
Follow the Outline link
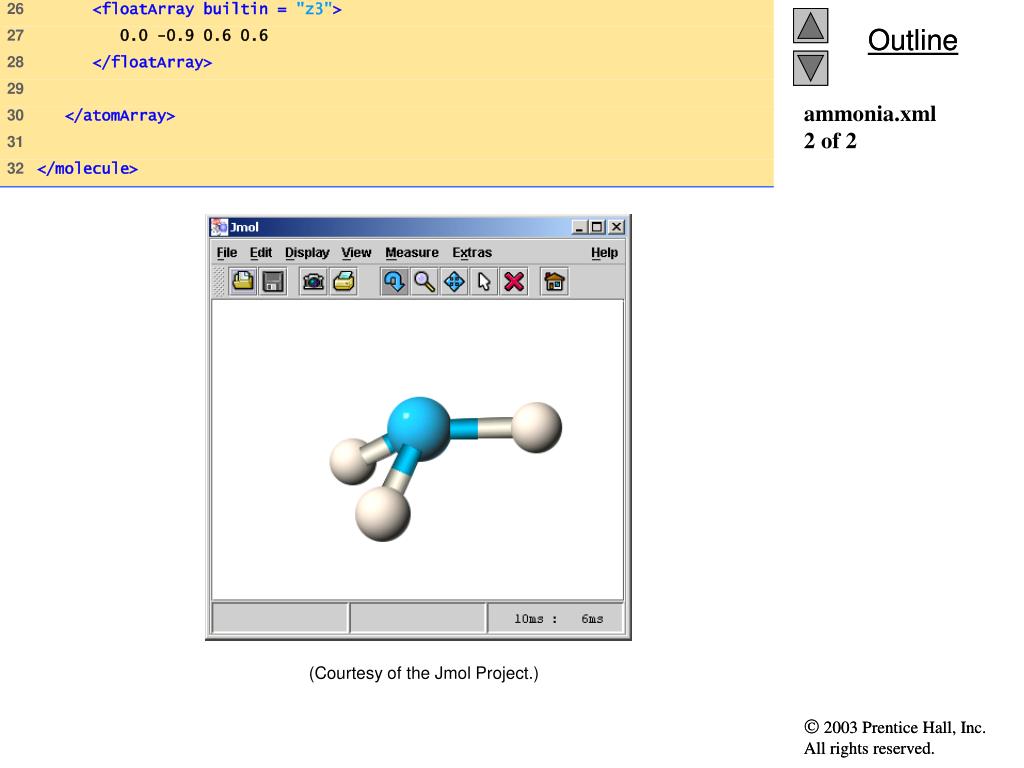pyautogui.click(x=912, y=40)
